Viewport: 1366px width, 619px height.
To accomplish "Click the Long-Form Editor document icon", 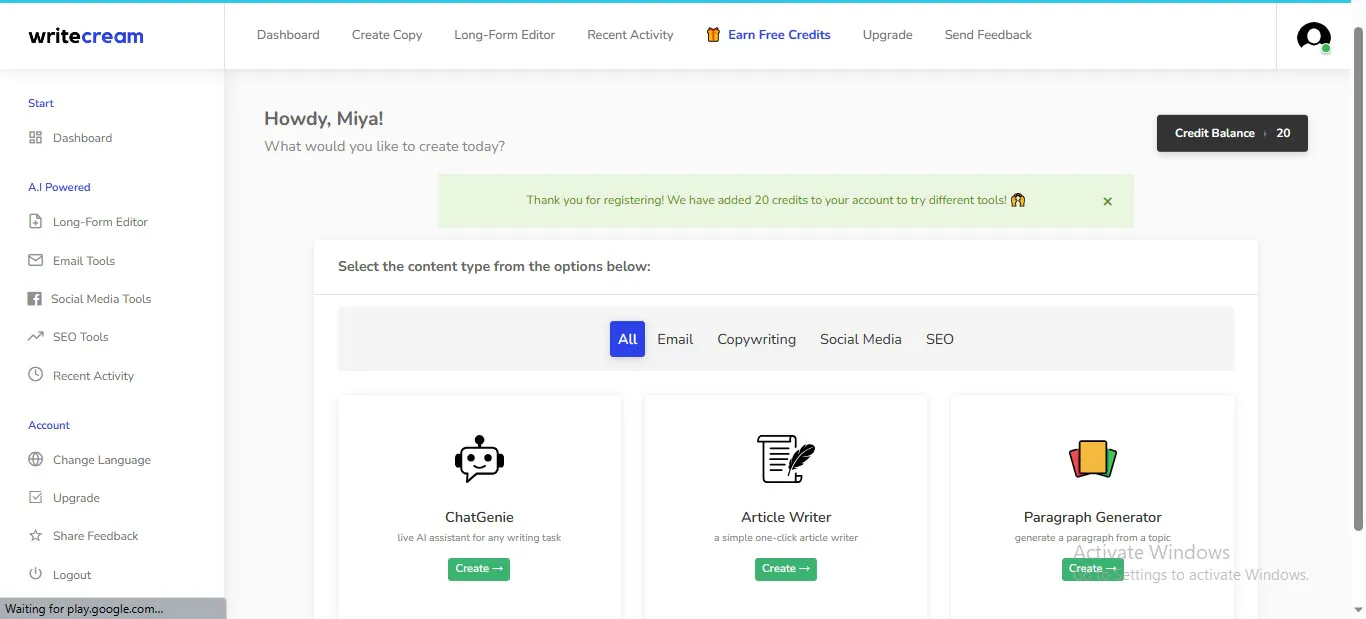I will 36,222.
